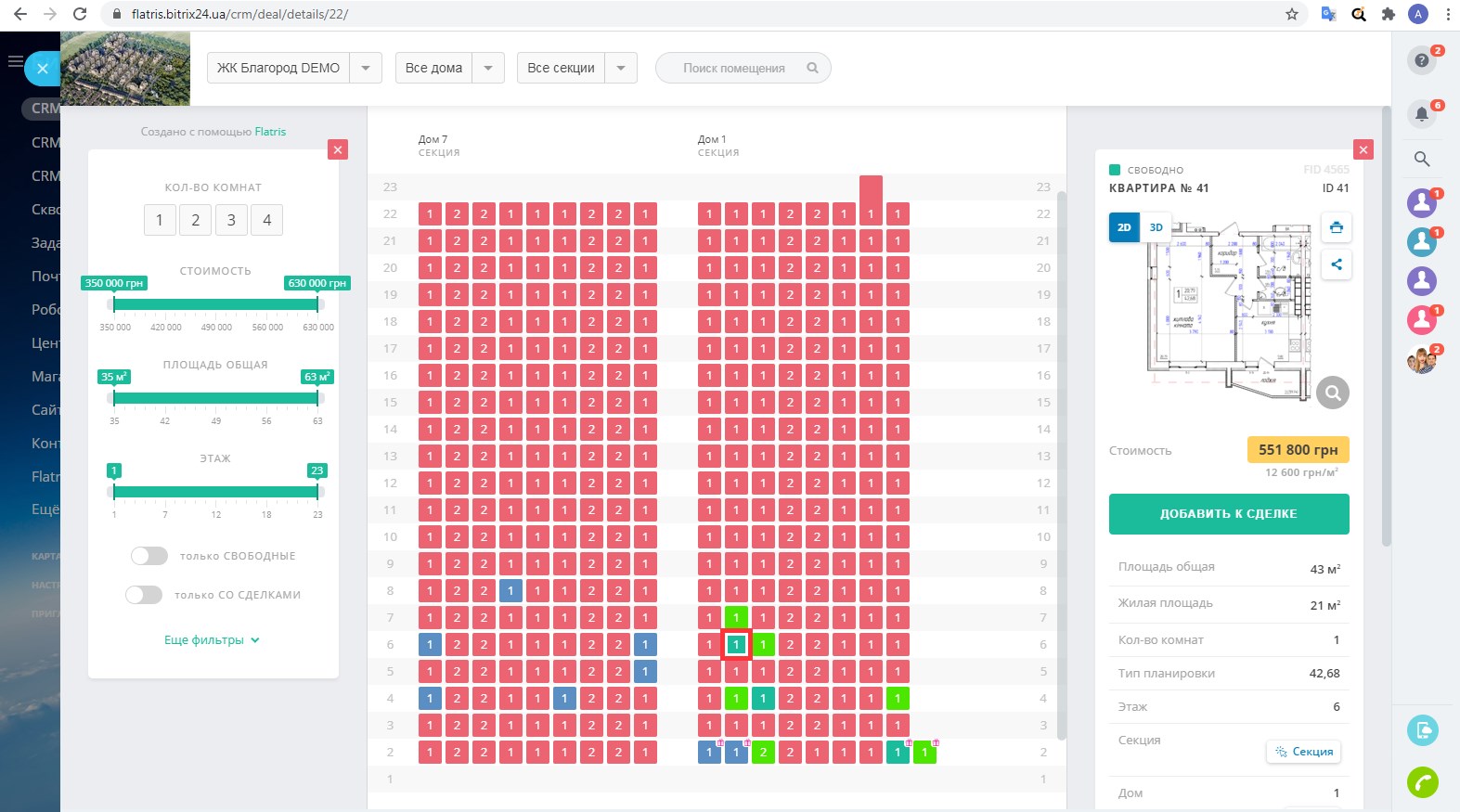The image size is (1460, 812).
Task: Enable the только СО СДЕЛКАМИ toggle
Action: click(x=144, y=595)
